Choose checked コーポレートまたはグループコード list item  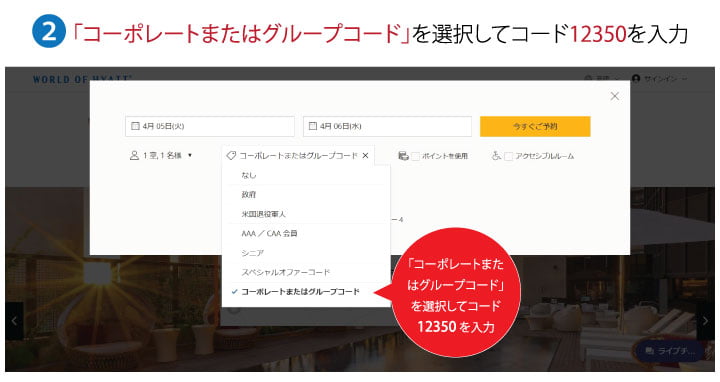coord(306,292)
